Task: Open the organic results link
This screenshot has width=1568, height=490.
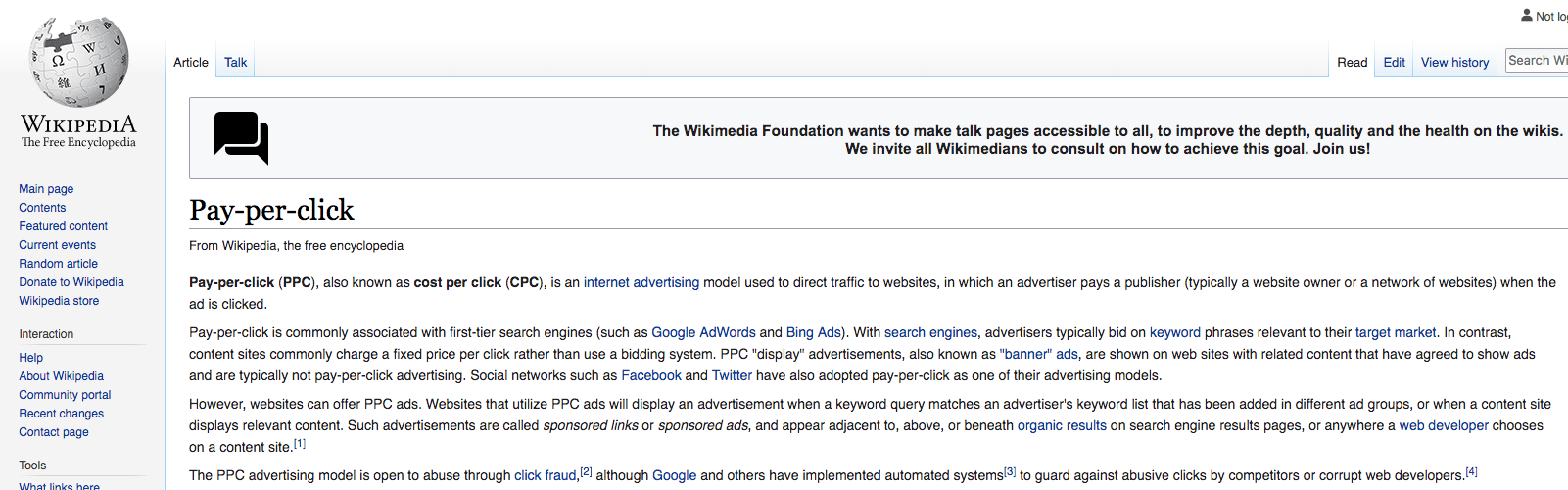Action: pos(1062,425)
